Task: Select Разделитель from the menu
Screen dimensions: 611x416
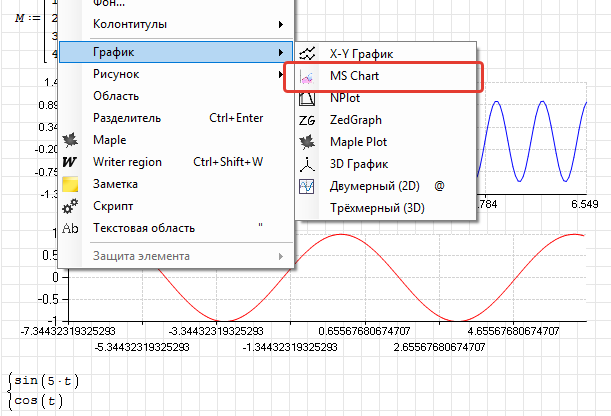Action: [x=127, y=118]
